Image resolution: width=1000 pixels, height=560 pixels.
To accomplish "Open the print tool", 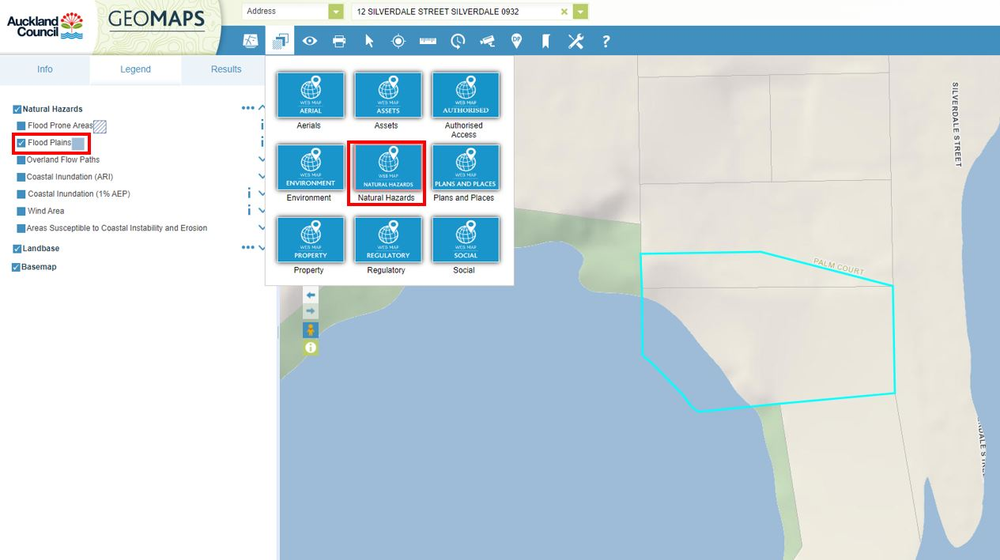I will pyautogui.click(x=339, y=41).
